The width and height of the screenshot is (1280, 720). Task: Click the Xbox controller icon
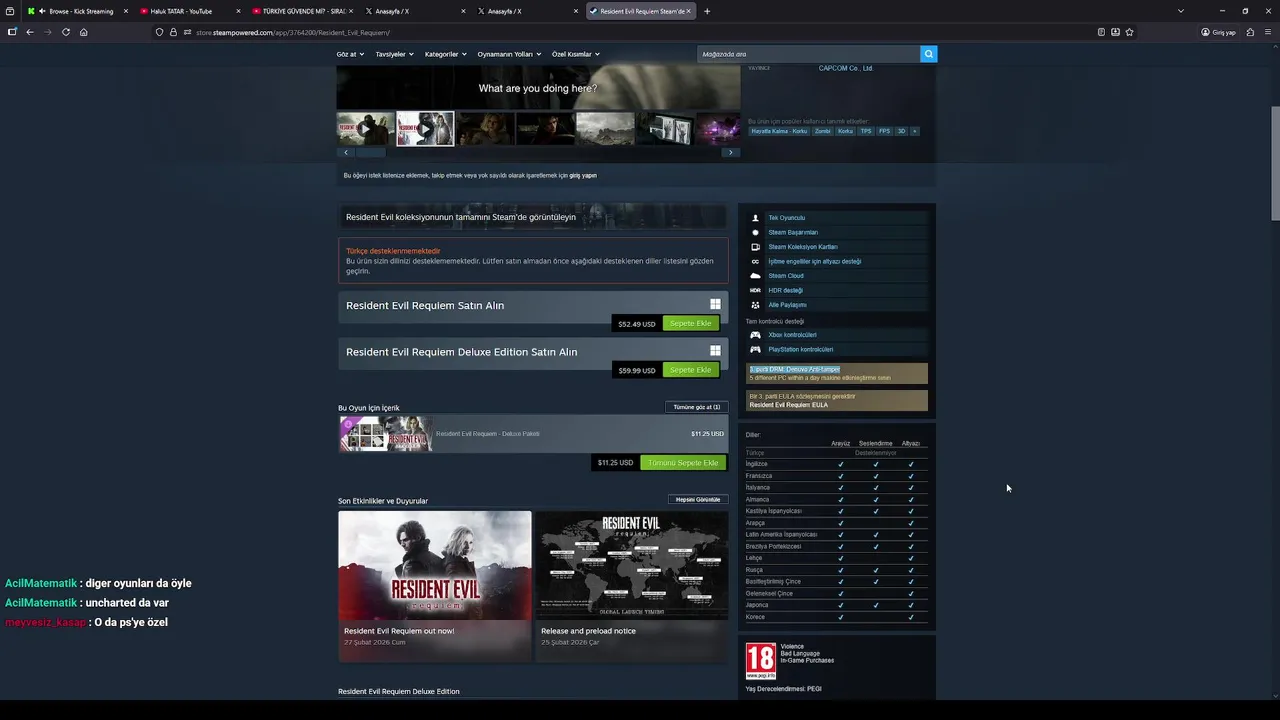[x=756, y=335]
